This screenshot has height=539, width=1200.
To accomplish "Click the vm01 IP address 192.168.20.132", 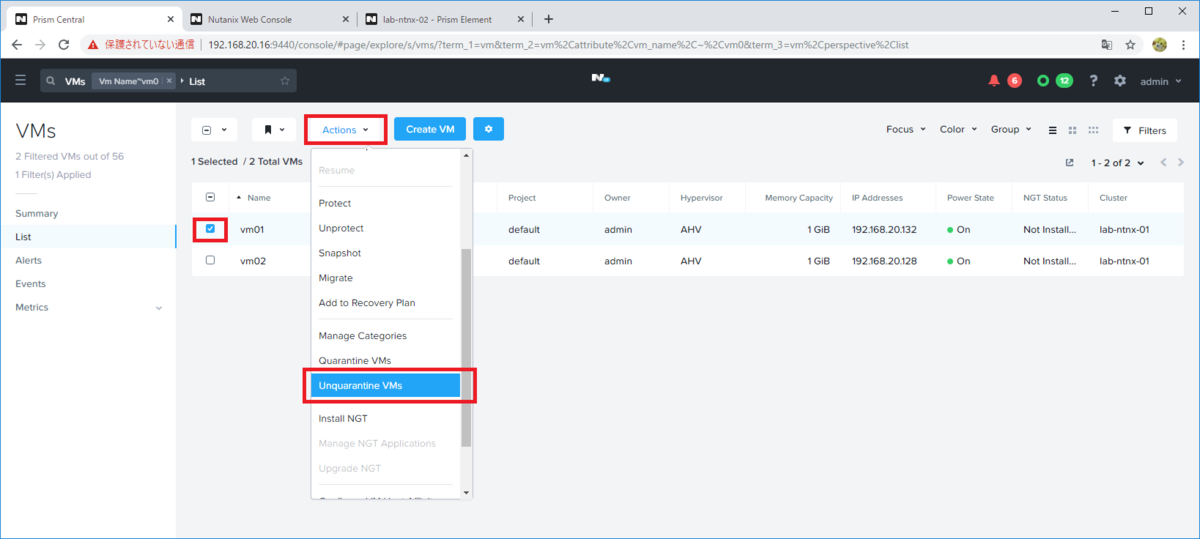I will [x=884, y=229].
